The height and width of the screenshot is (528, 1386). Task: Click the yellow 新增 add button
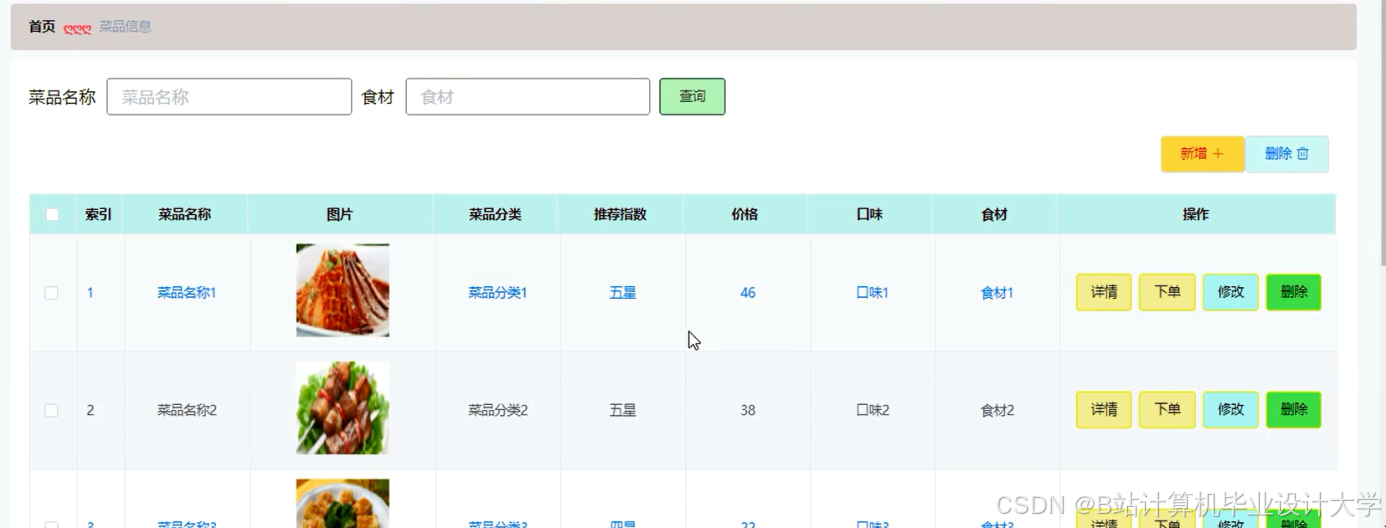(x=1202, y=154)
